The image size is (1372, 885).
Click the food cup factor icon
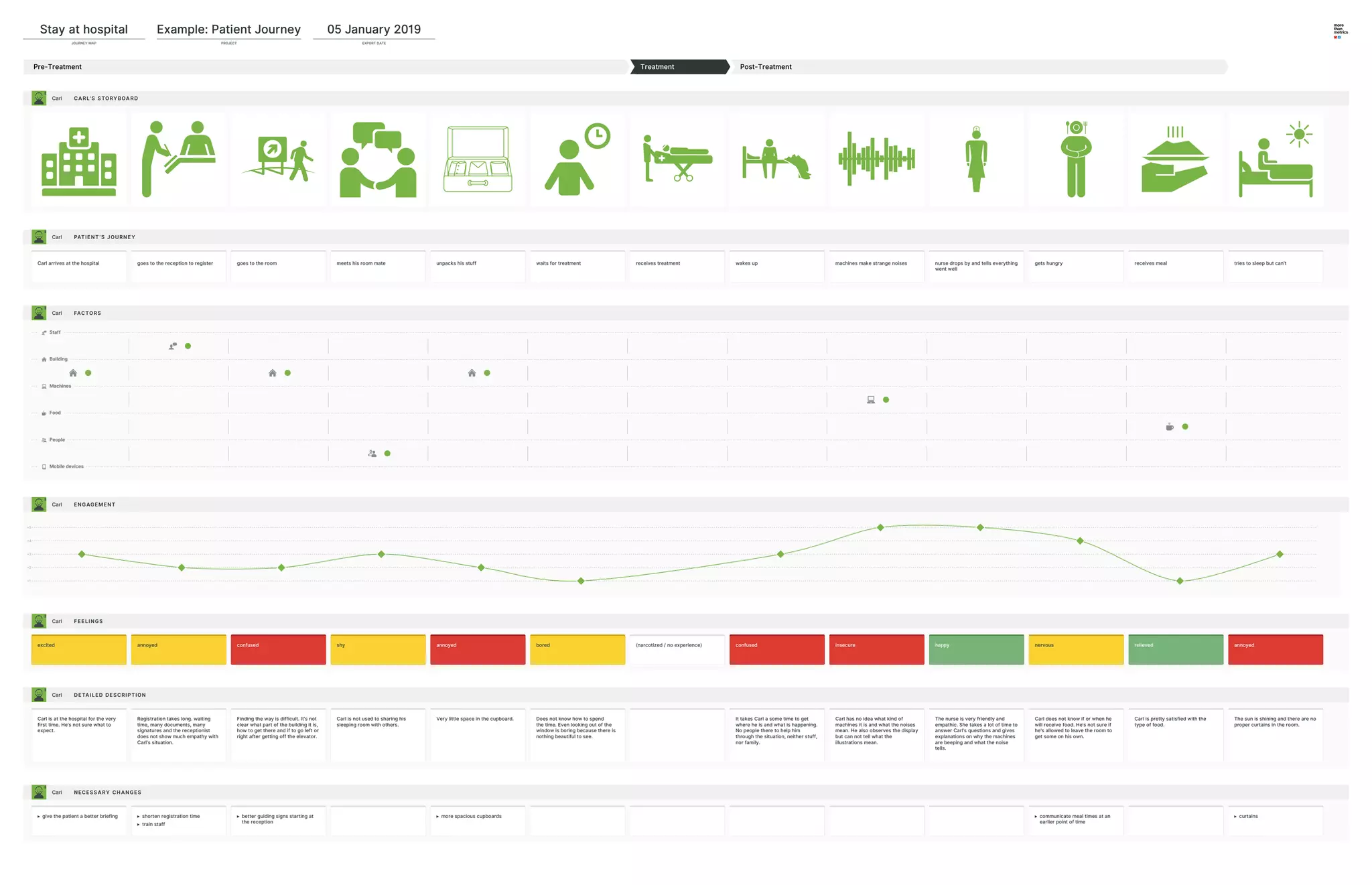pos(1170,427)
